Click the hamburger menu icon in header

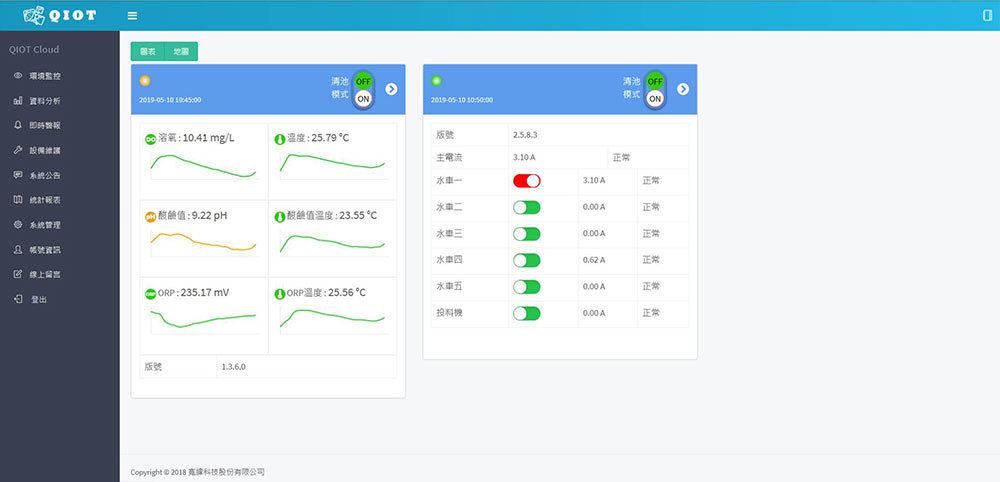(x=133, y=16)
